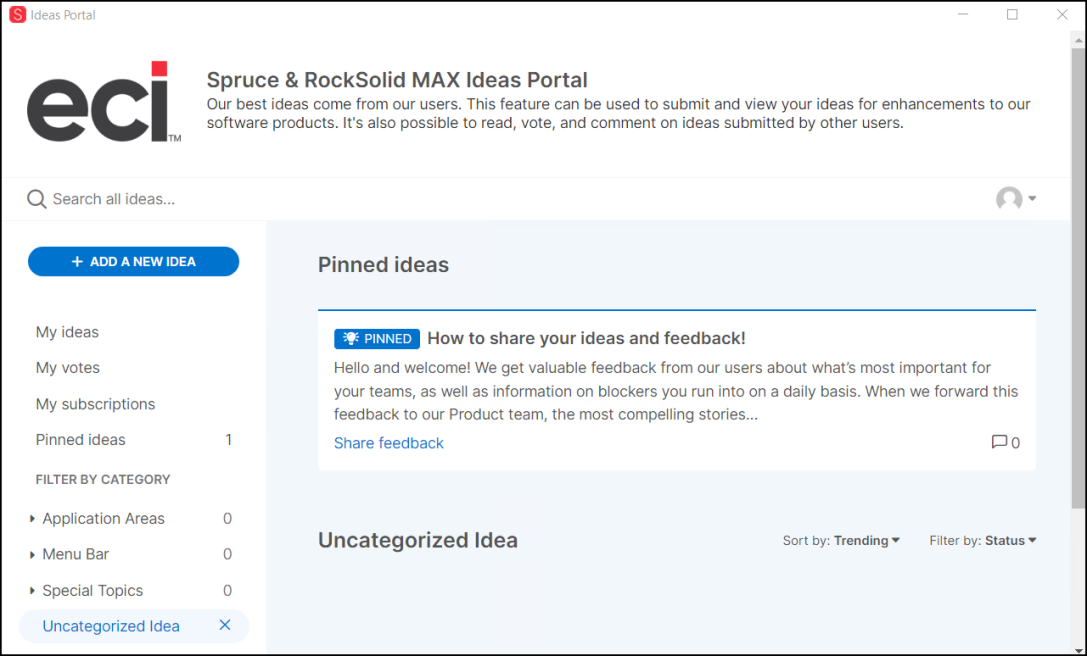1087x656 pixels.
Task: Select the Uncategorized Idea category filter
Action: 111,626
